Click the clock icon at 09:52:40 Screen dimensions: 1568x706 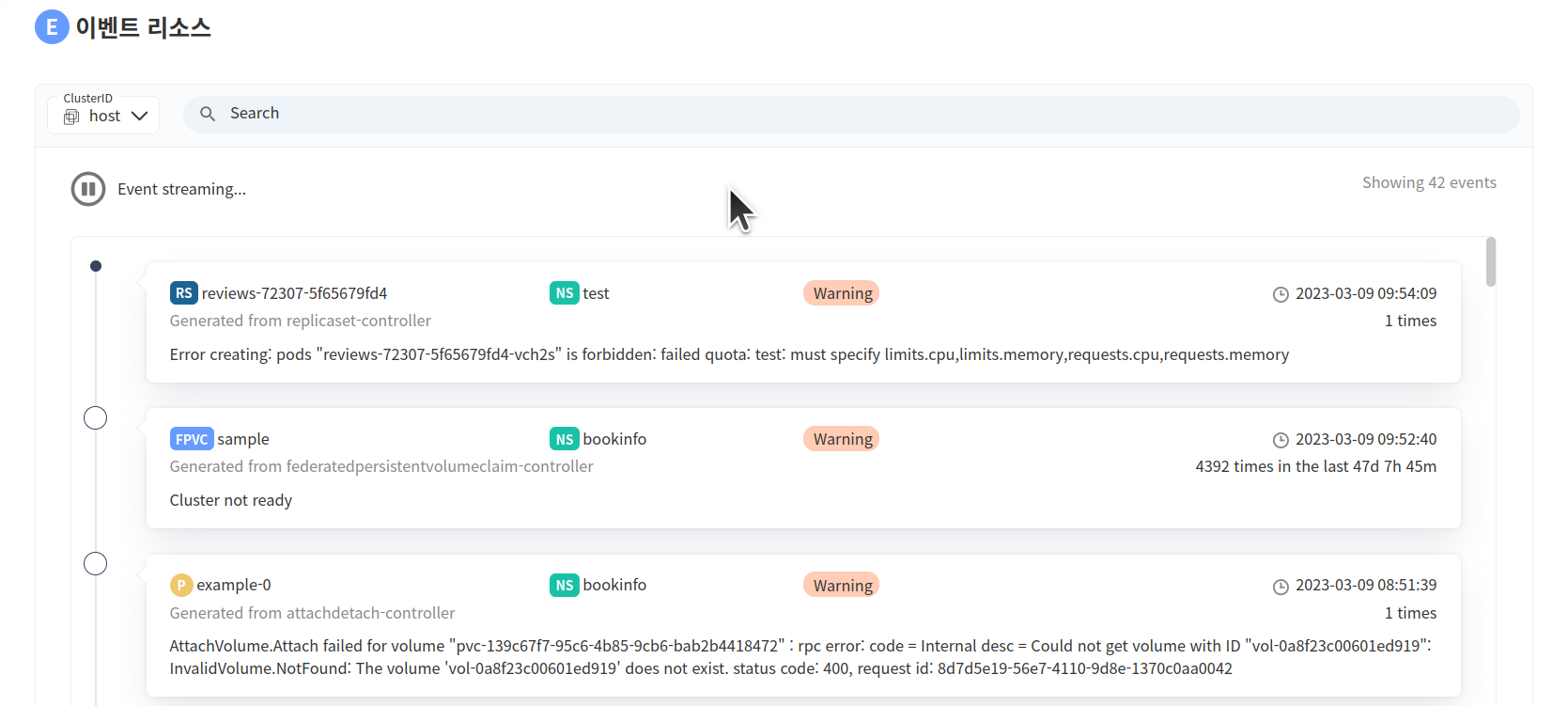click(x=1281, y=440)
